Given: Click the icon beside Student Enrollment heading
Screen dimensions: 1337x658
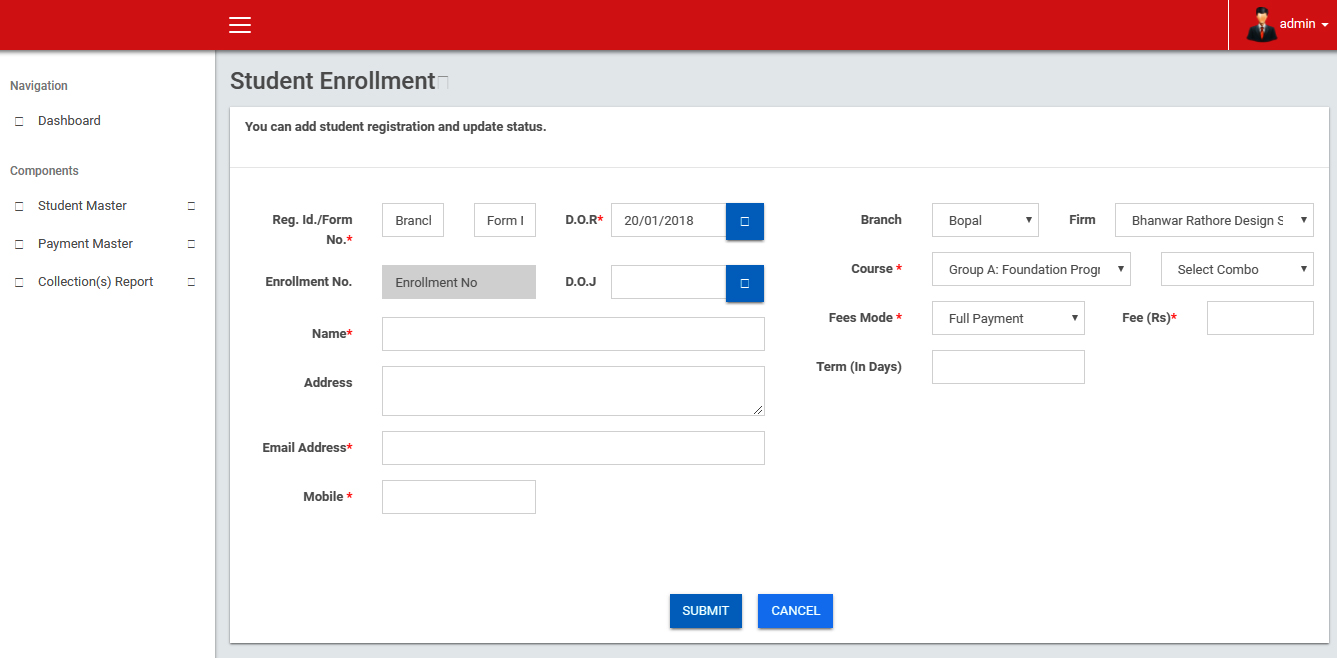Looking at the screenshot, I should 443,82.
